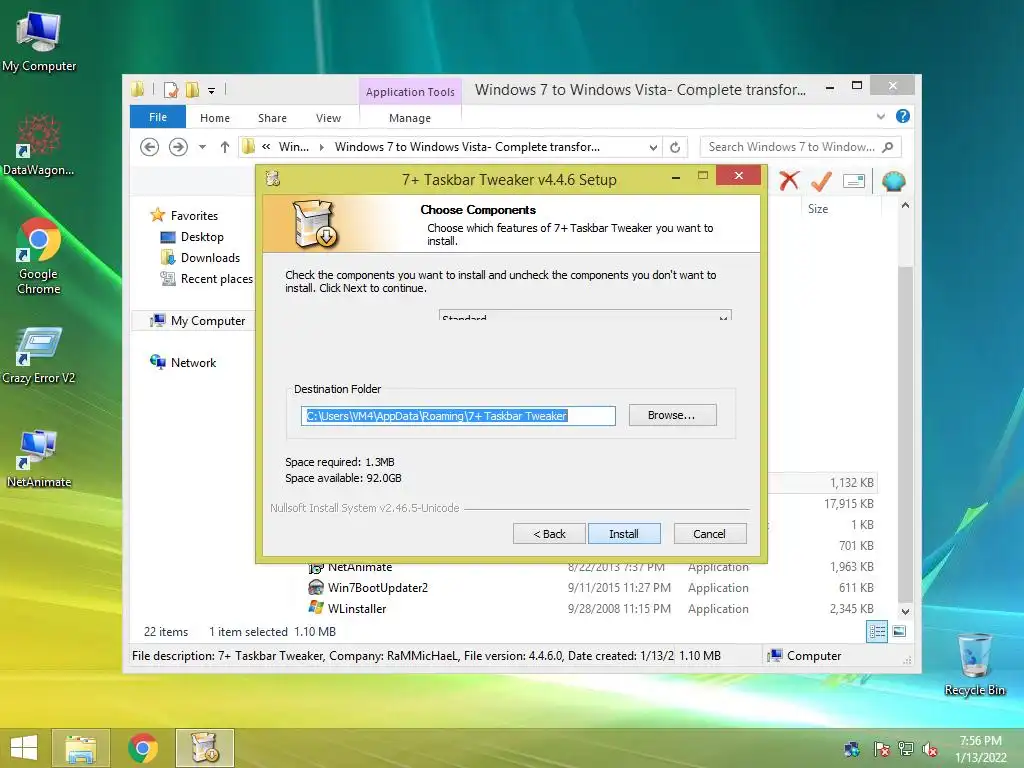1024x768 pixels.
Task: Open Explorer help question mark
Action: (903, 116)
